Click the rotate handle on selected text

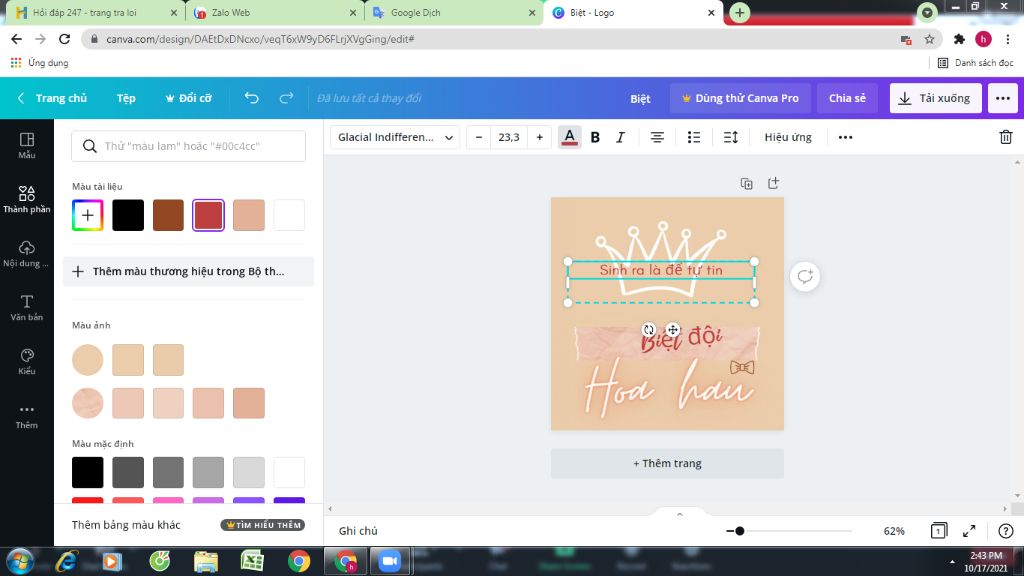tap(648, 330)
